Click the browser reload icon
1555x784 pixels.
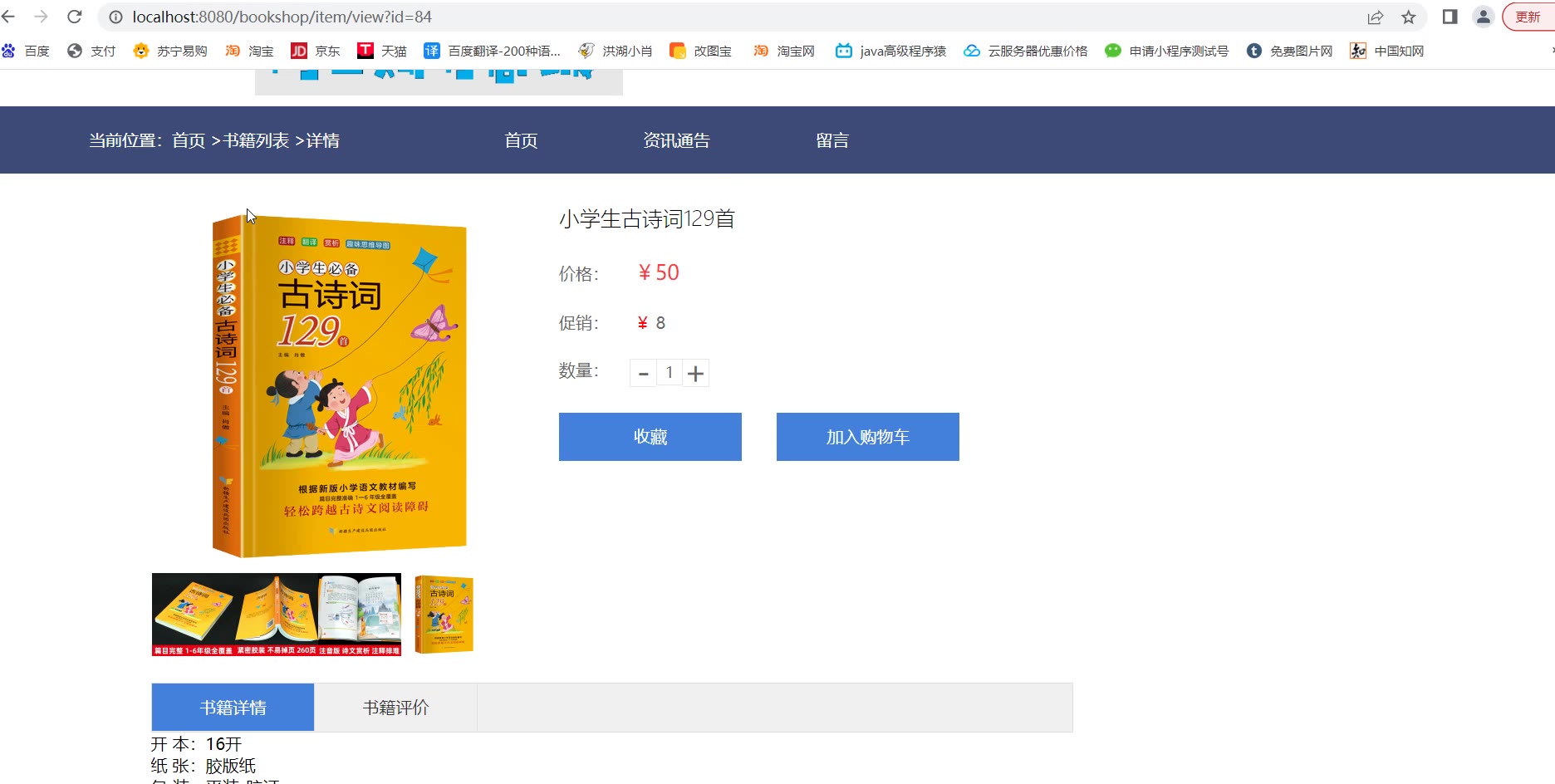click(x=75, y=17)
